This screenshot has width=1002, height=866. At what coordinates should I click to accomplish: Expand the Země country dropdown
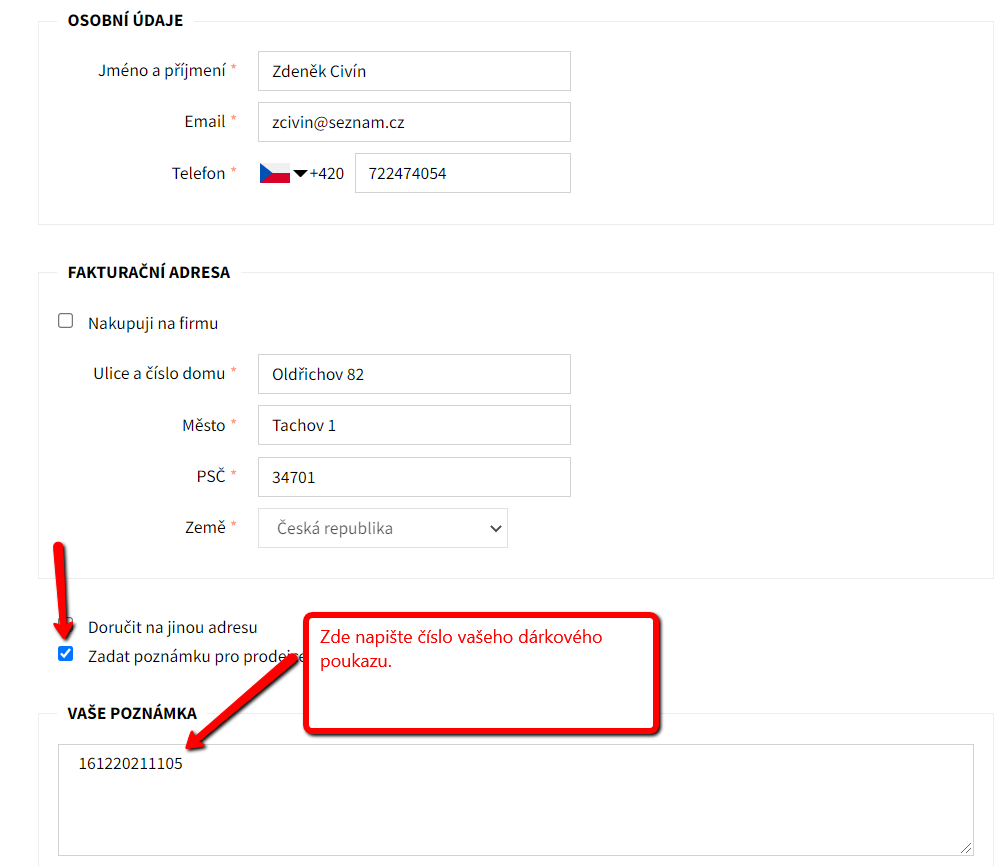tap(383, 528)
